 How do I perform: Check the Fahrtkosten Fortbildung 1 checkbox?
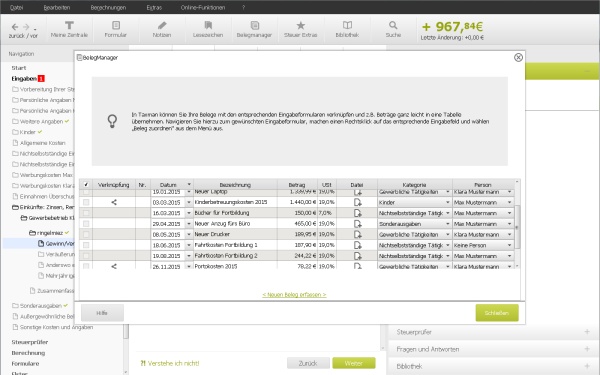(86, 245)
